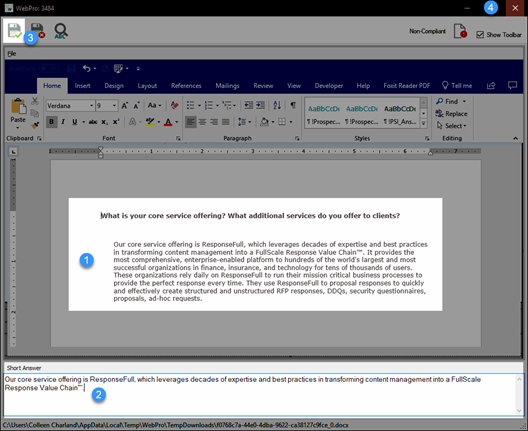The height and width of the screenshot is (431, 528).
Task: Click the Undo arrow icon
Action: 87,69
